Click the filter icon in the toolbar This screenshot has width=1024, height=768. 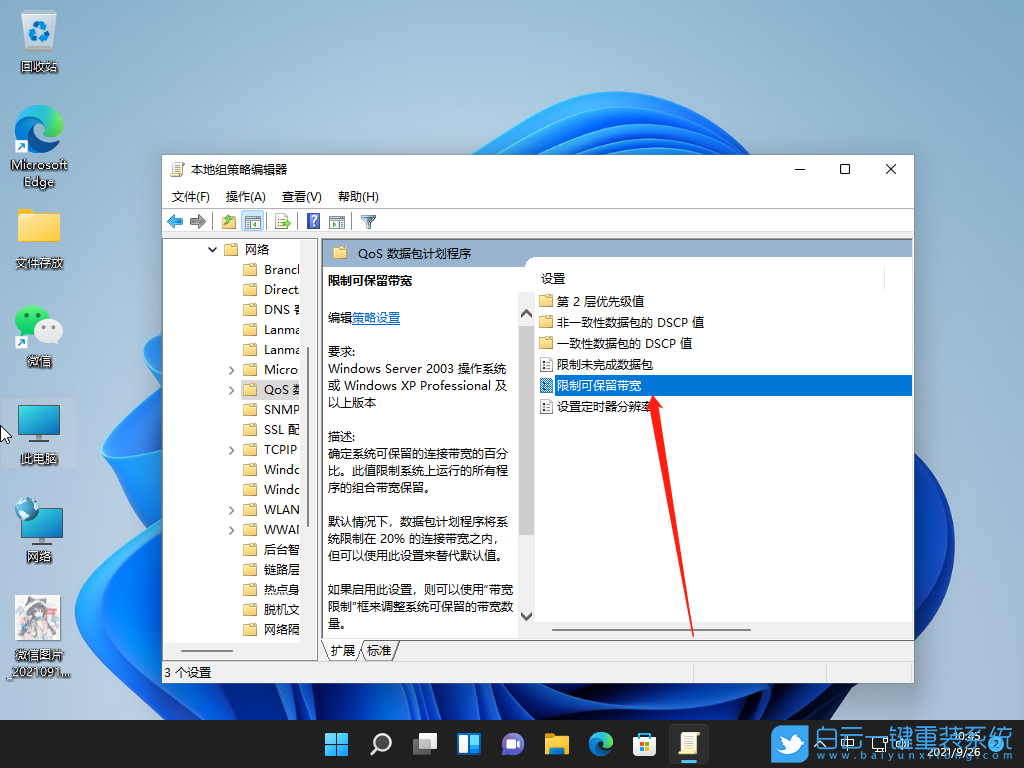(x=365, y=221)
